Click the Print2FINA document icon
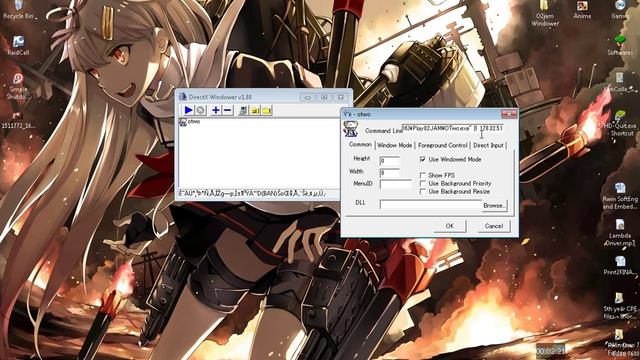 (620, 265)
